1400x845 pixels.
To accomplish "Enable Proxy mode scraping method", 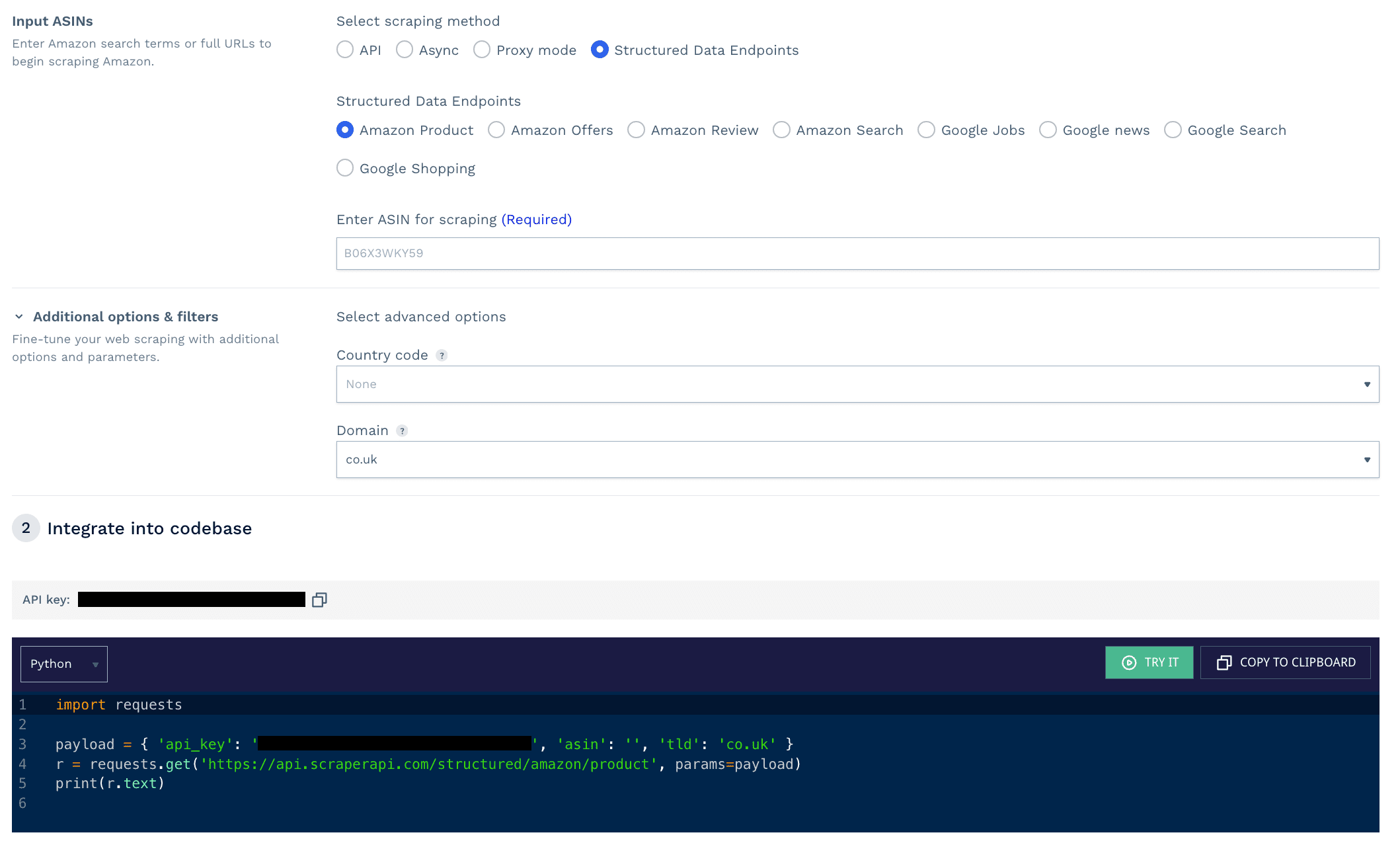I will (x=482, y=50).
